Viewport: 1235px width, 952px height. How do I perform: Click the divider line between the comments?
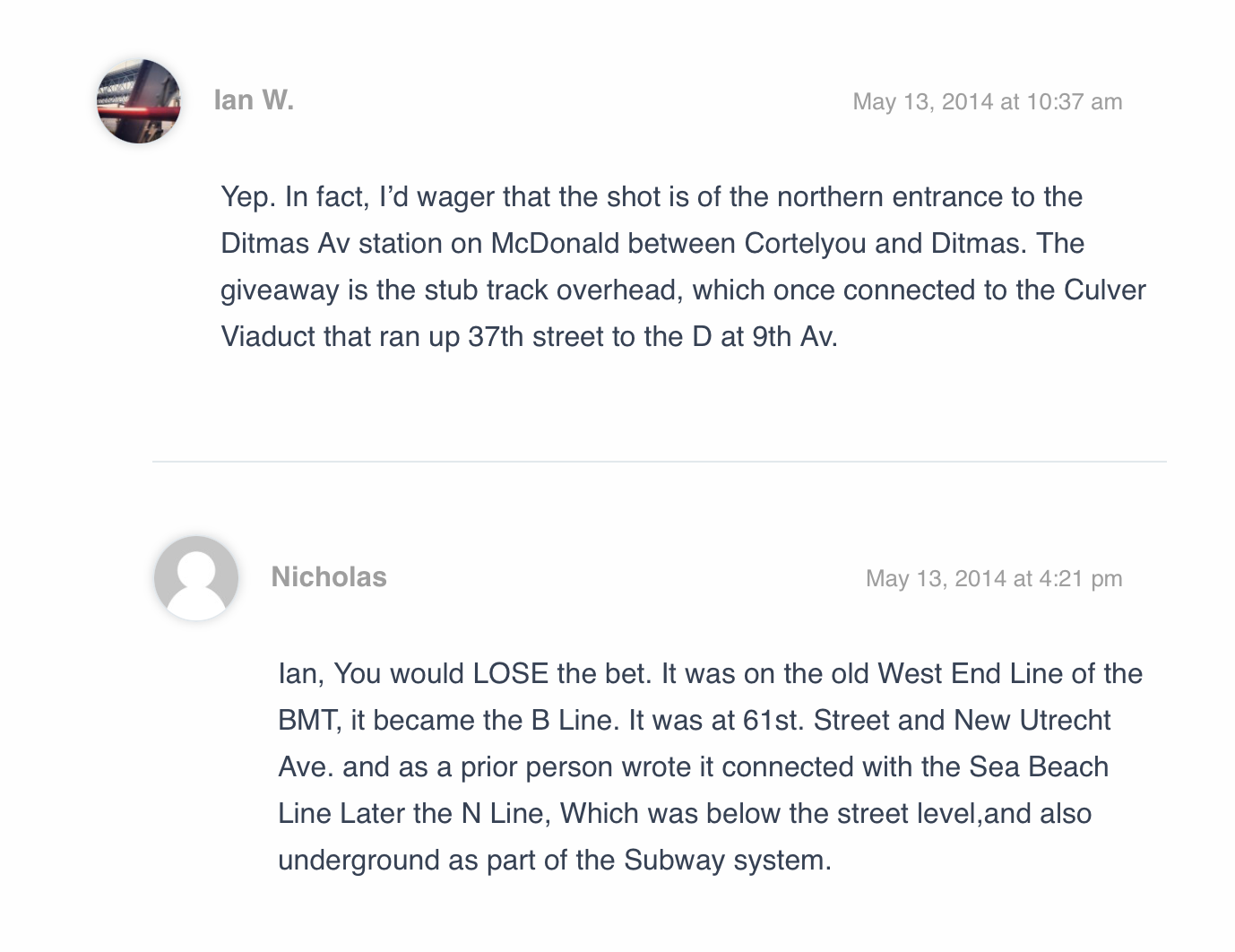[659, 462]
